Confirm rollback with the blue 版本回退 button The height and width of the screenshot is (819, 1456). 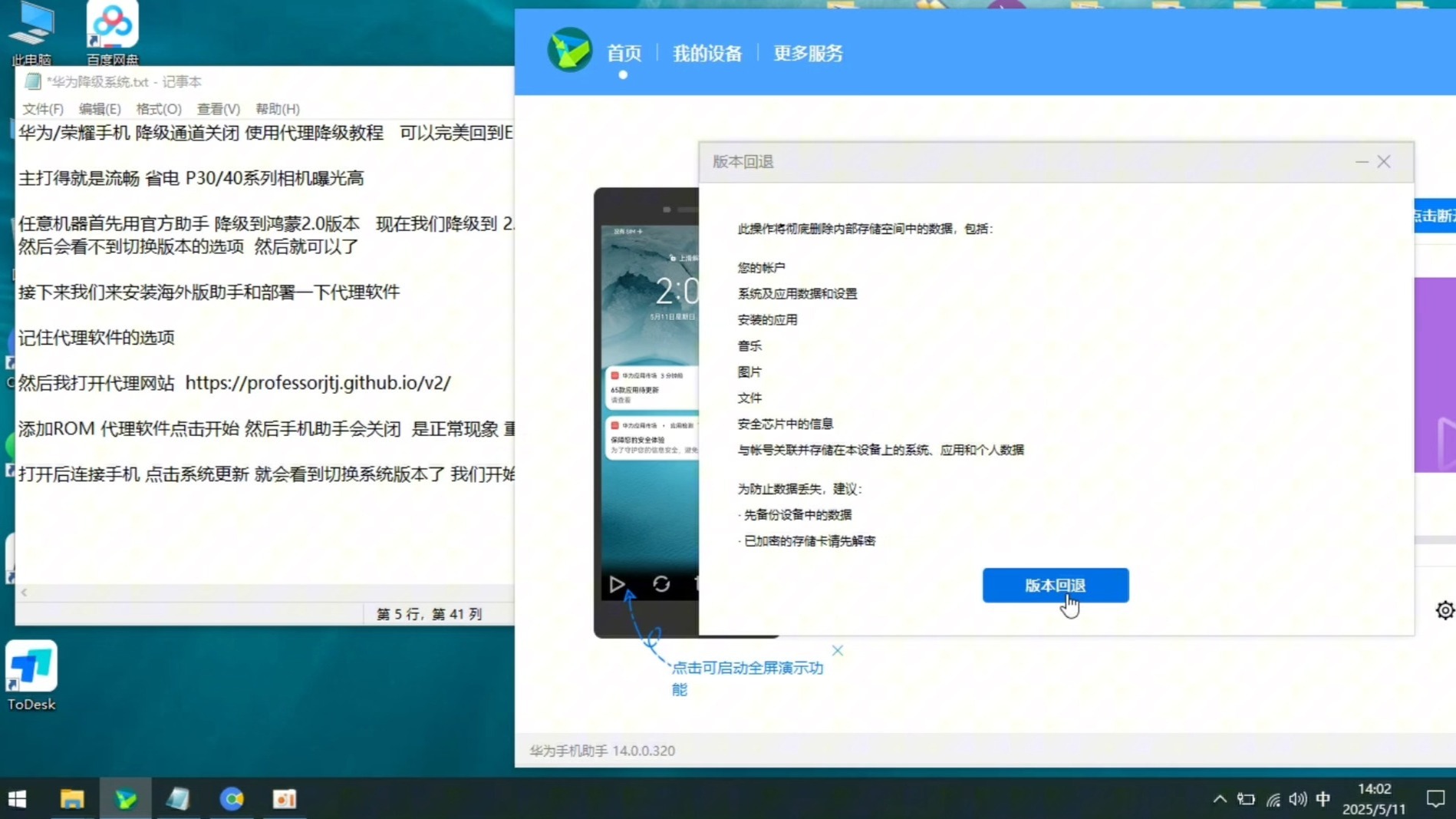(x=1056, y=586)
